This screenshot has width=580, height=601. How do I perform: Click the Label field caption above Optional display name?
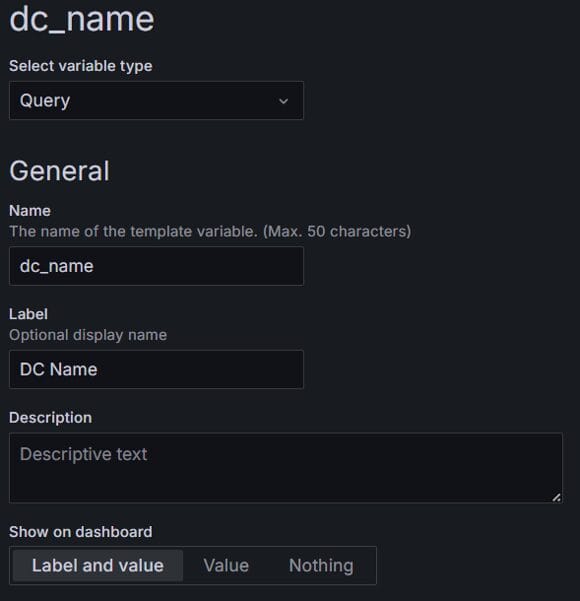(28, 314)
